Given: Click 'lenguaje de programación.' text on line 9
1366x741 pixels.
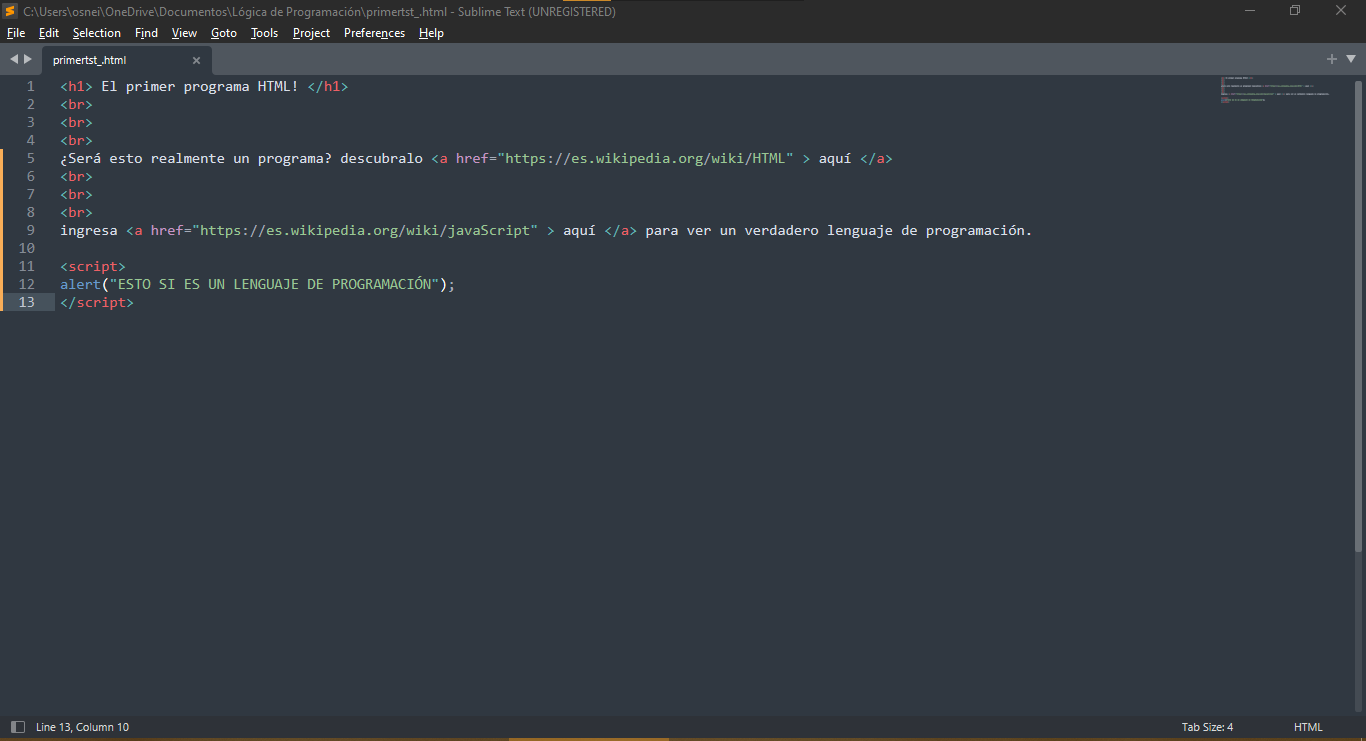Looking at the screenshot, I should pos(929,230).
